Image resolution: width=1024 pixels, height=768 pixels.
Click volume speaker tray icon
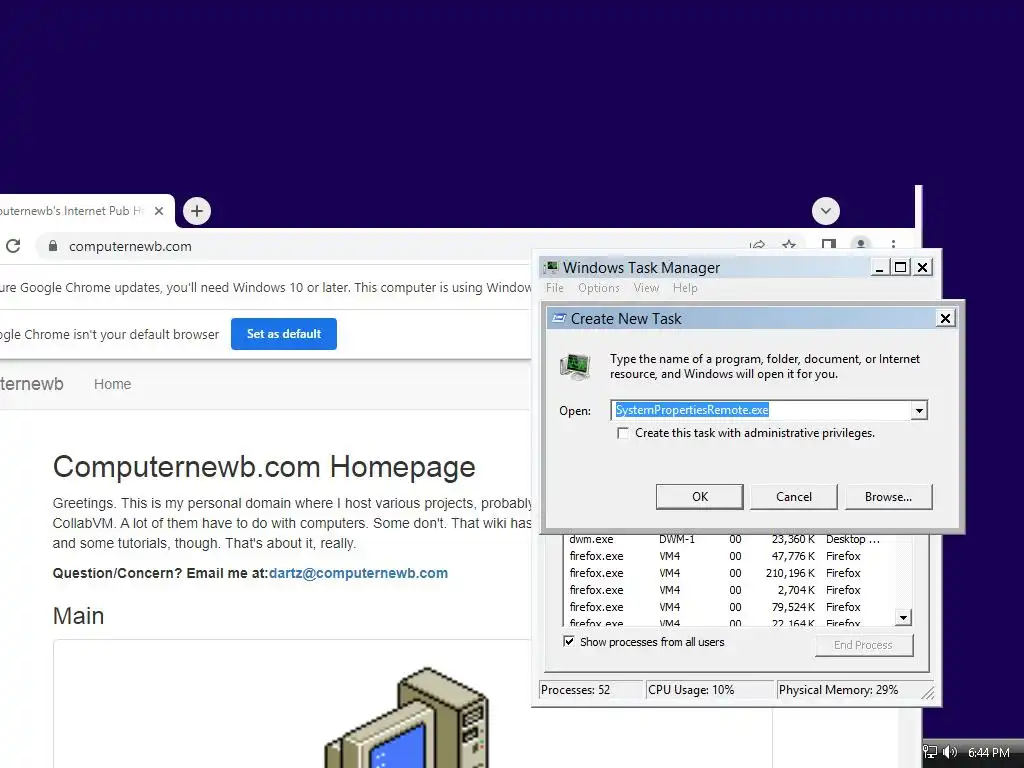tap(950, 752)
